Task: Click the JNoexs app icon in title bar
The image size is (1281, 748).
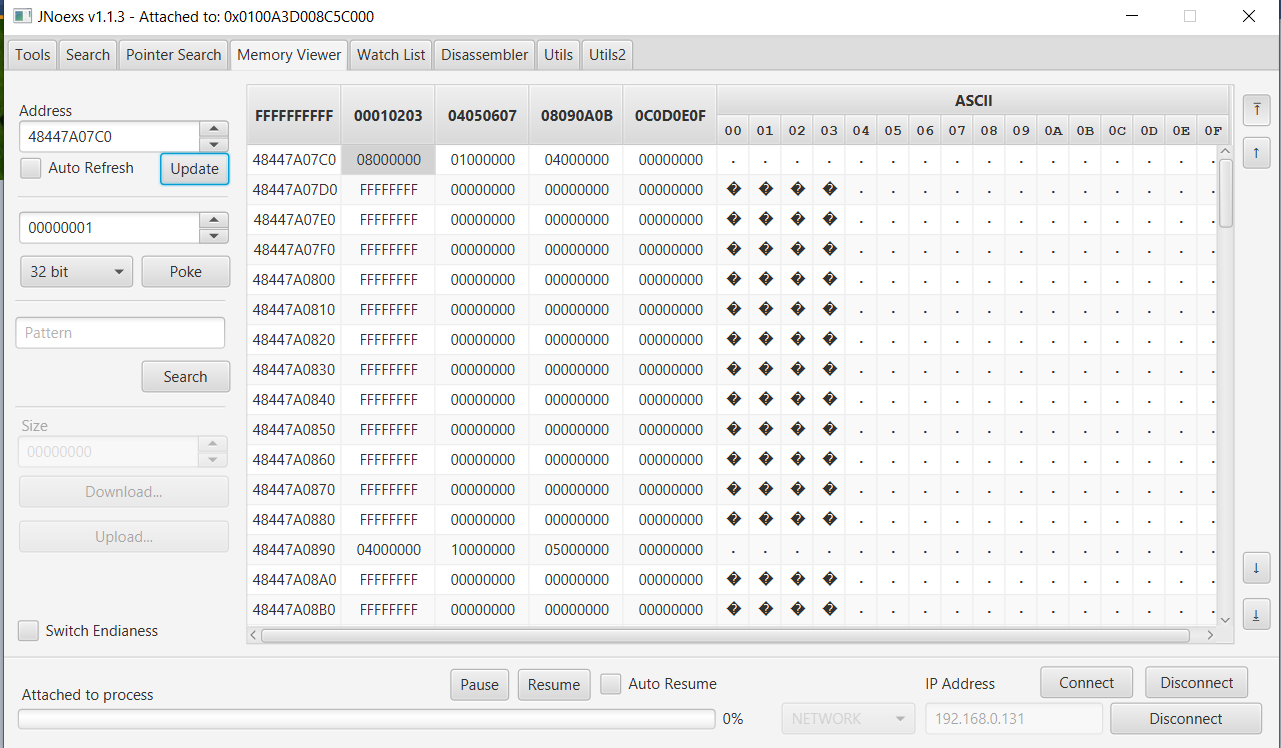Action: coord(21,17)
